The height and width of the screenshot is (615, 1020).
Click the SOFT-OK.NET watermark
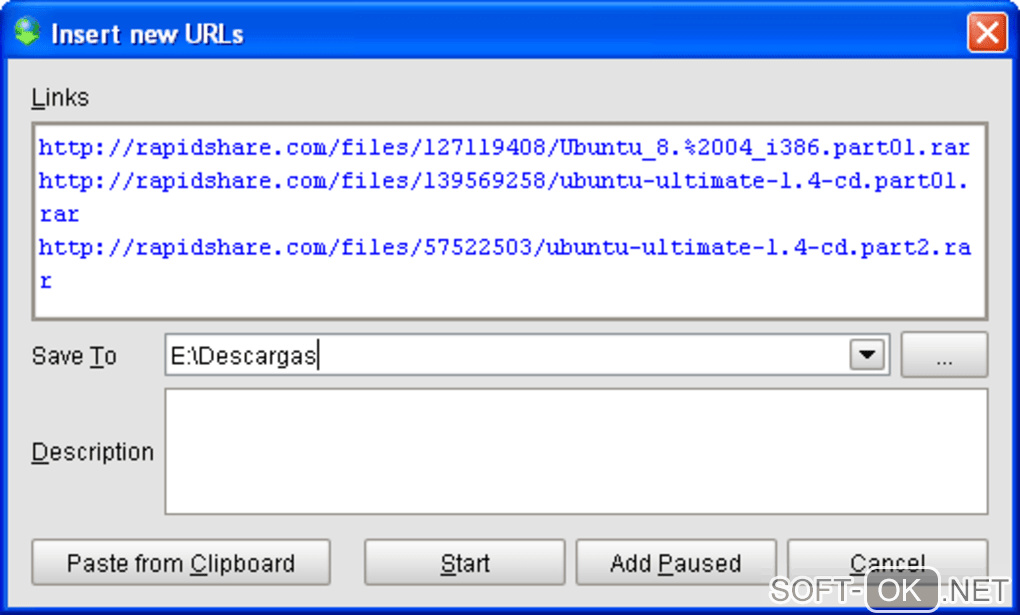point(889,590)
